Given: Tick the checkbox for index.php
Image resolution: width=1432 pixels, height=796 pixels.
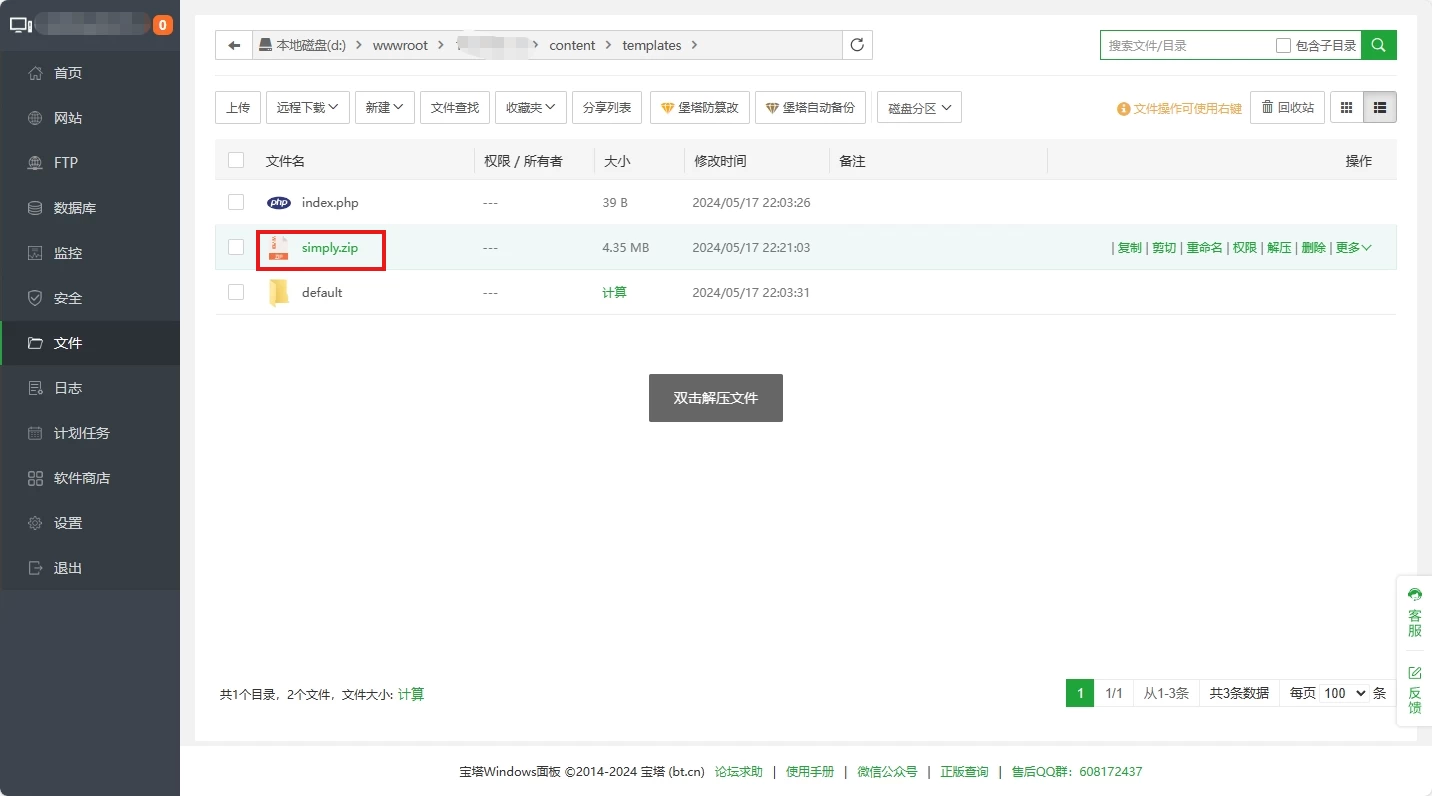Looking at the screenshot, I should click(x=236, y=202).
